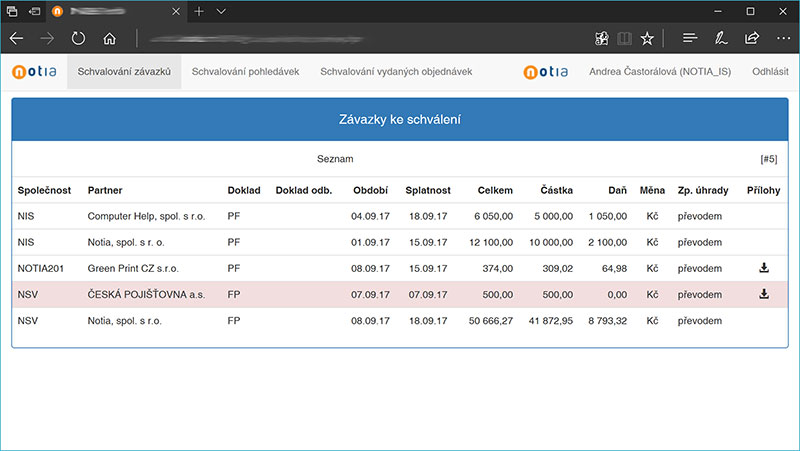
Task: Click the tax value 64,98
Action: click(x=614, y=268)
